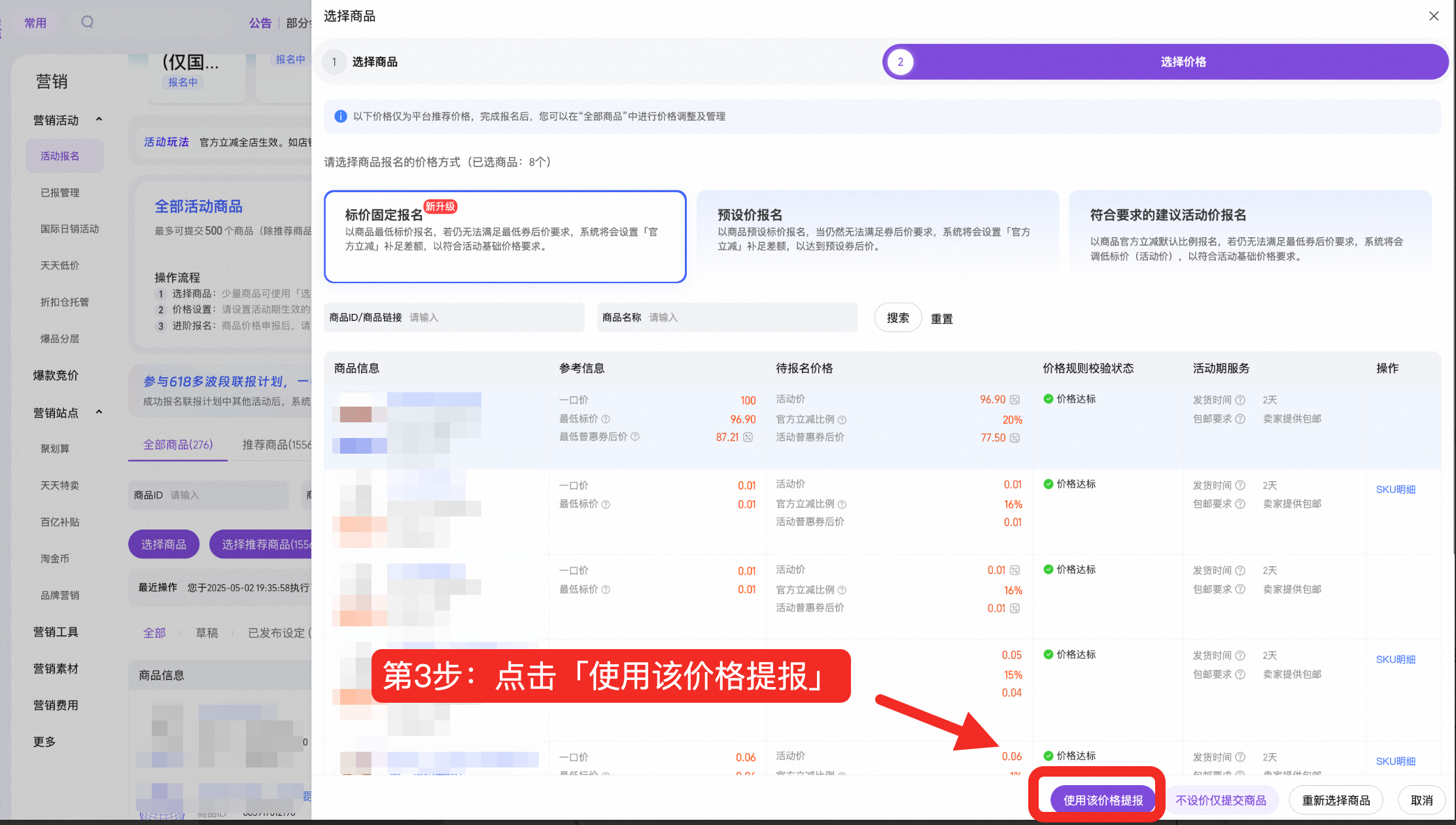The image size is (1456, 825).
Task: Switch to the 推荐商品 tab
Action: [276, 445]
